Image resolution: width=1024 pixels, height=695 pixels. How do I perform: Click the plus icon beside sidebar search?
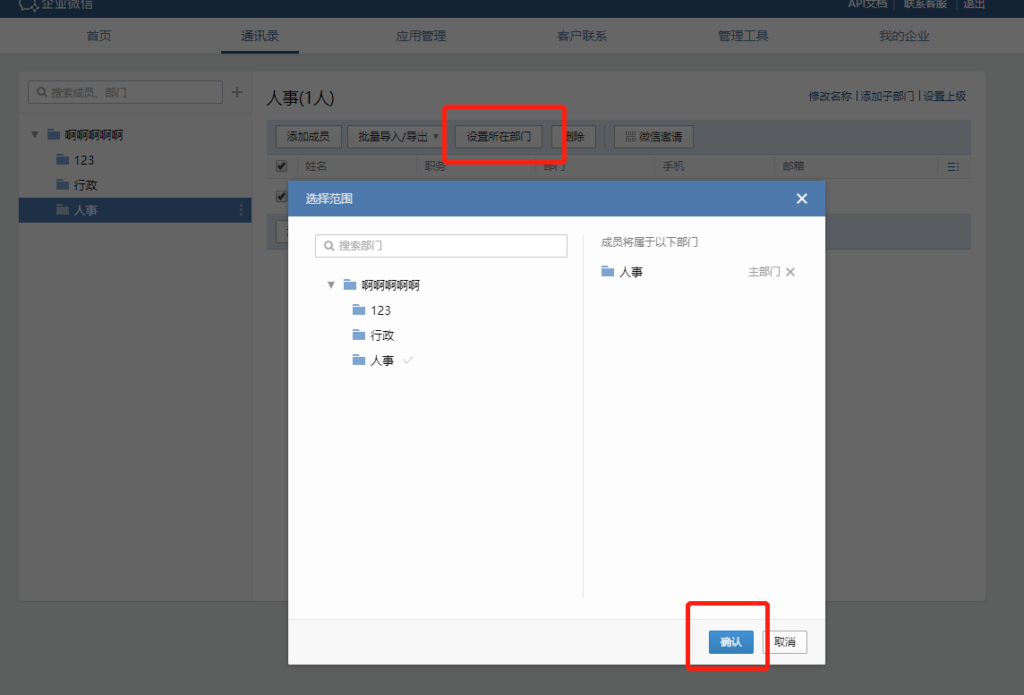[237, 92]
